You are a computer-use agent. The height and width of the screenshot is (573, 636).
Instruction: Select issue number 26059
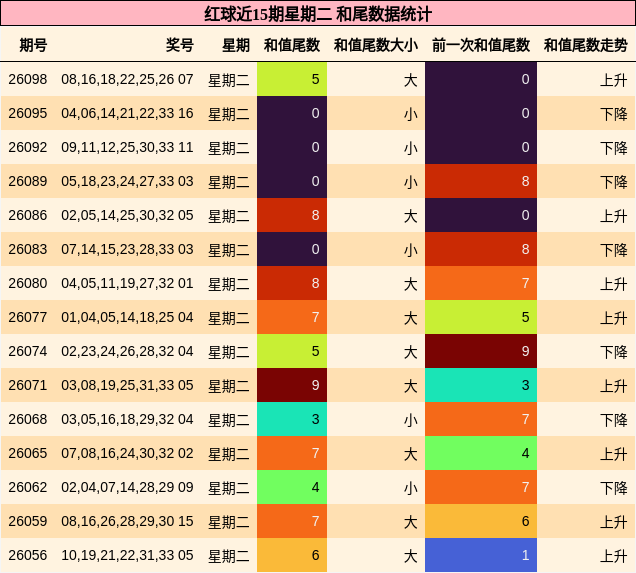(x=28, y=521)
